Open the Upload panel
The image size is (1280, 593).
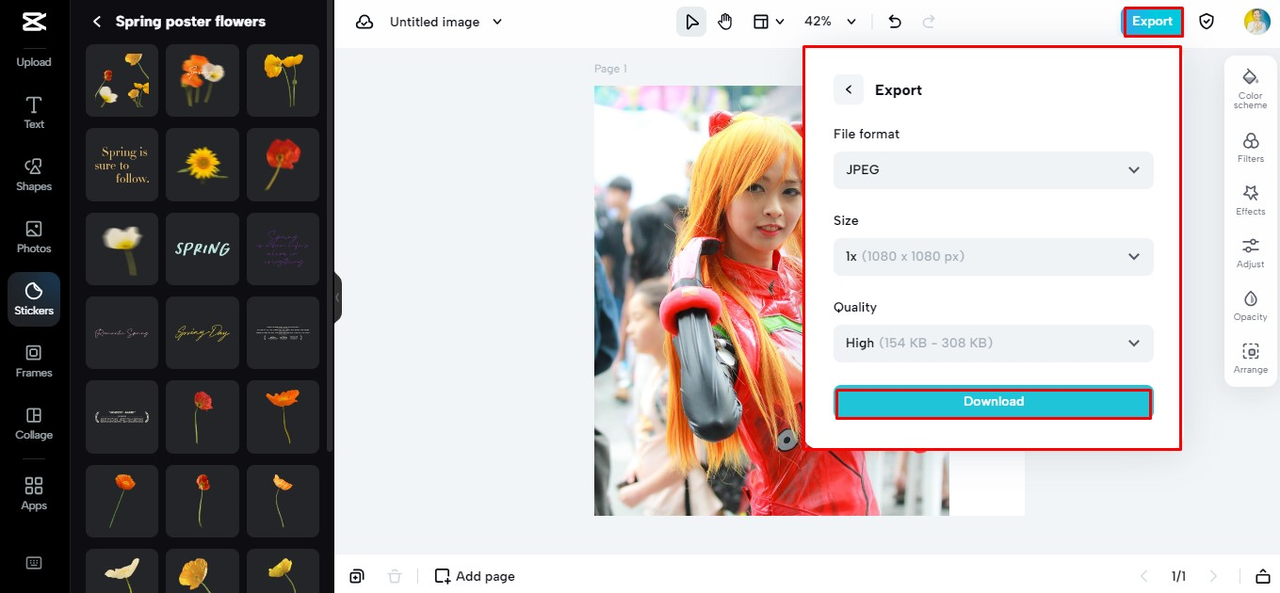(33, 61)
